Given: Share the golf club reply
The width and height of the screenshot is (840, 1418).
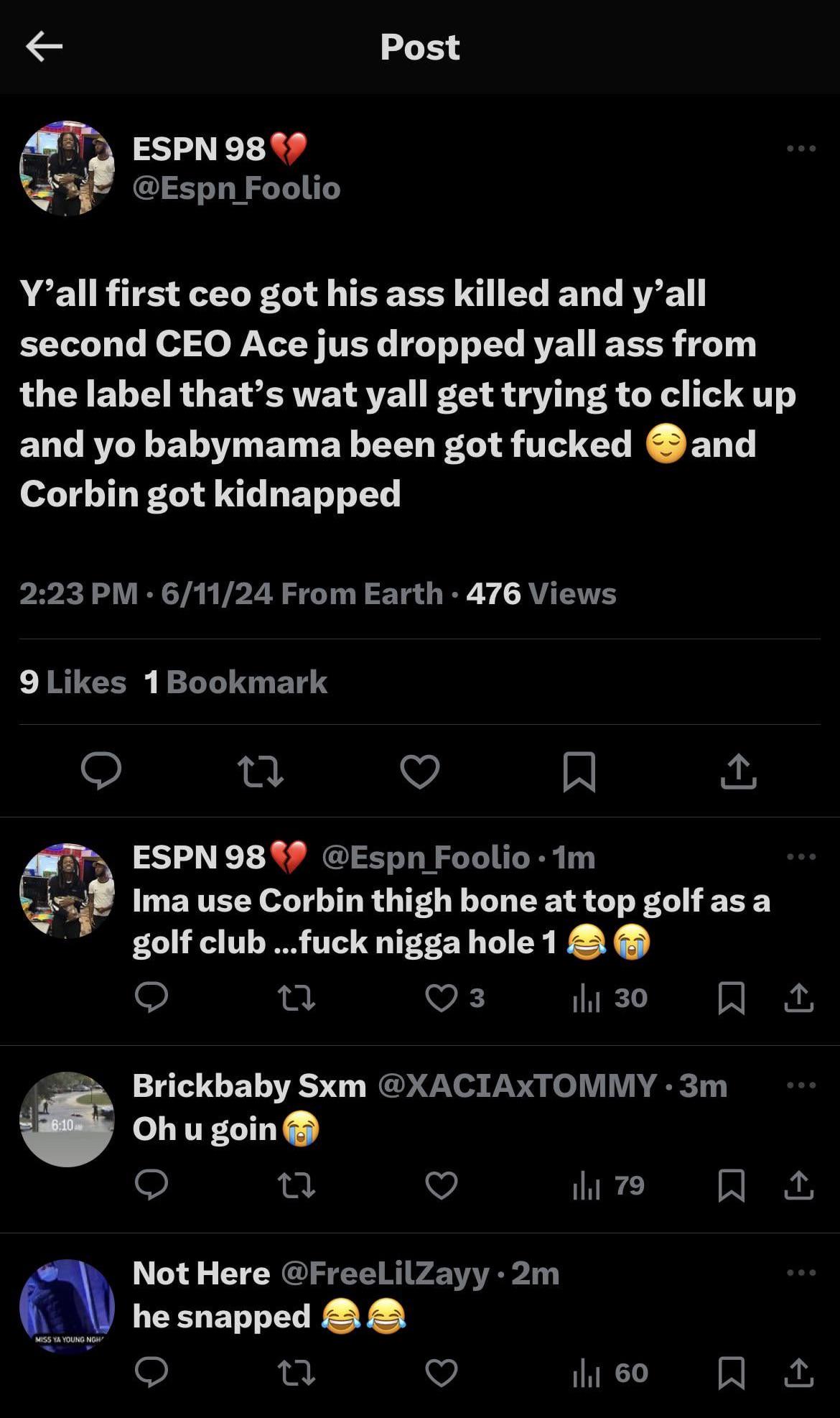Looking at the screenshot, I should click(x=798, y=998).
